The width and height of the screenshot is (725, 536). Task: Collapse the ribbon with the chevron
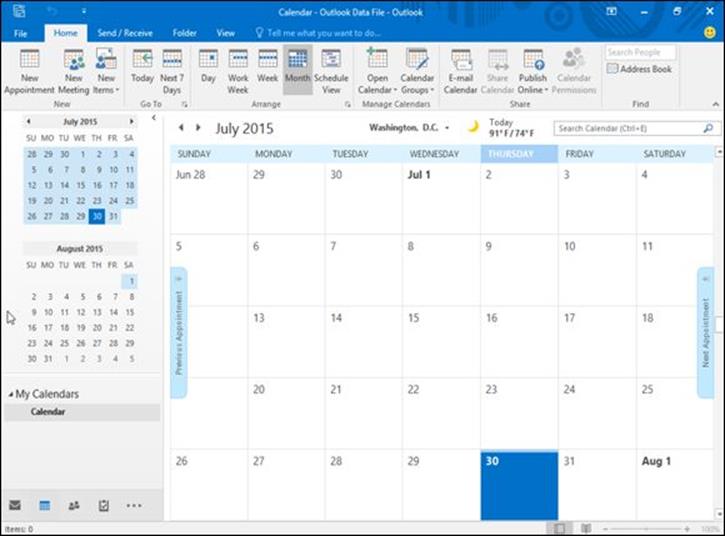(716, 105)
